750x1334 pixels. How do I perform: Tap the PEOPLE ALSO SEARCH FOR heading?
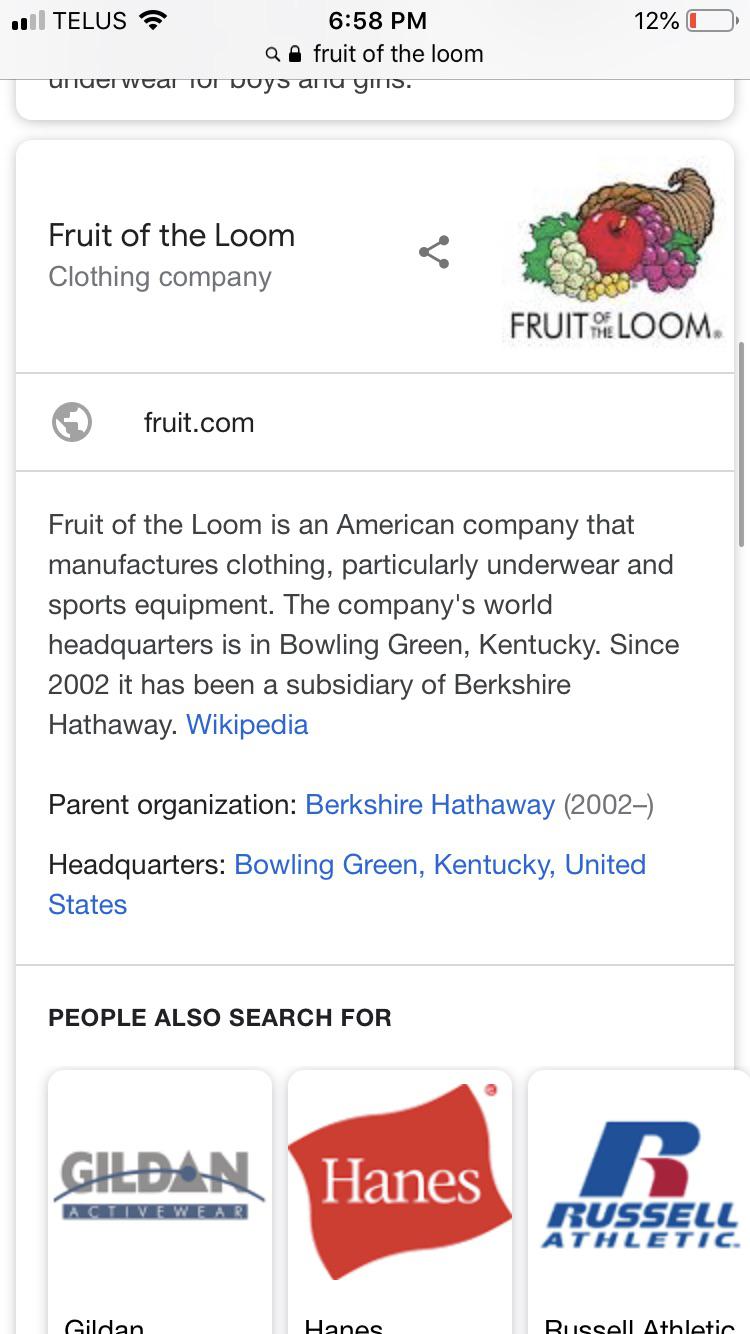coord(220,1017)
